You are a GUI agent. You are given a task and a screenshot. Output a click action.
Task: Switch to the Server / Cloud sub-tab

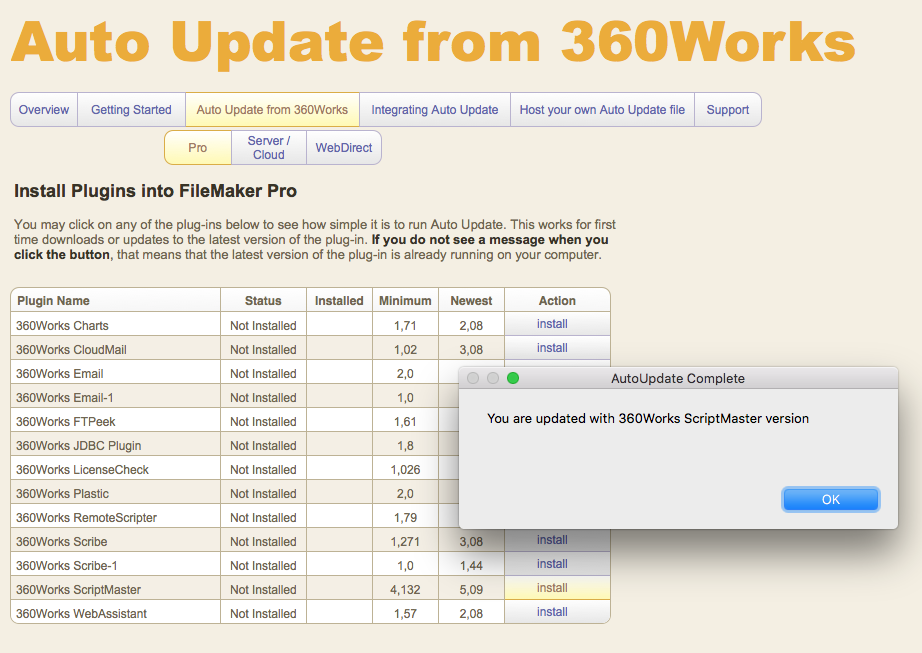(x=269, y=148)
